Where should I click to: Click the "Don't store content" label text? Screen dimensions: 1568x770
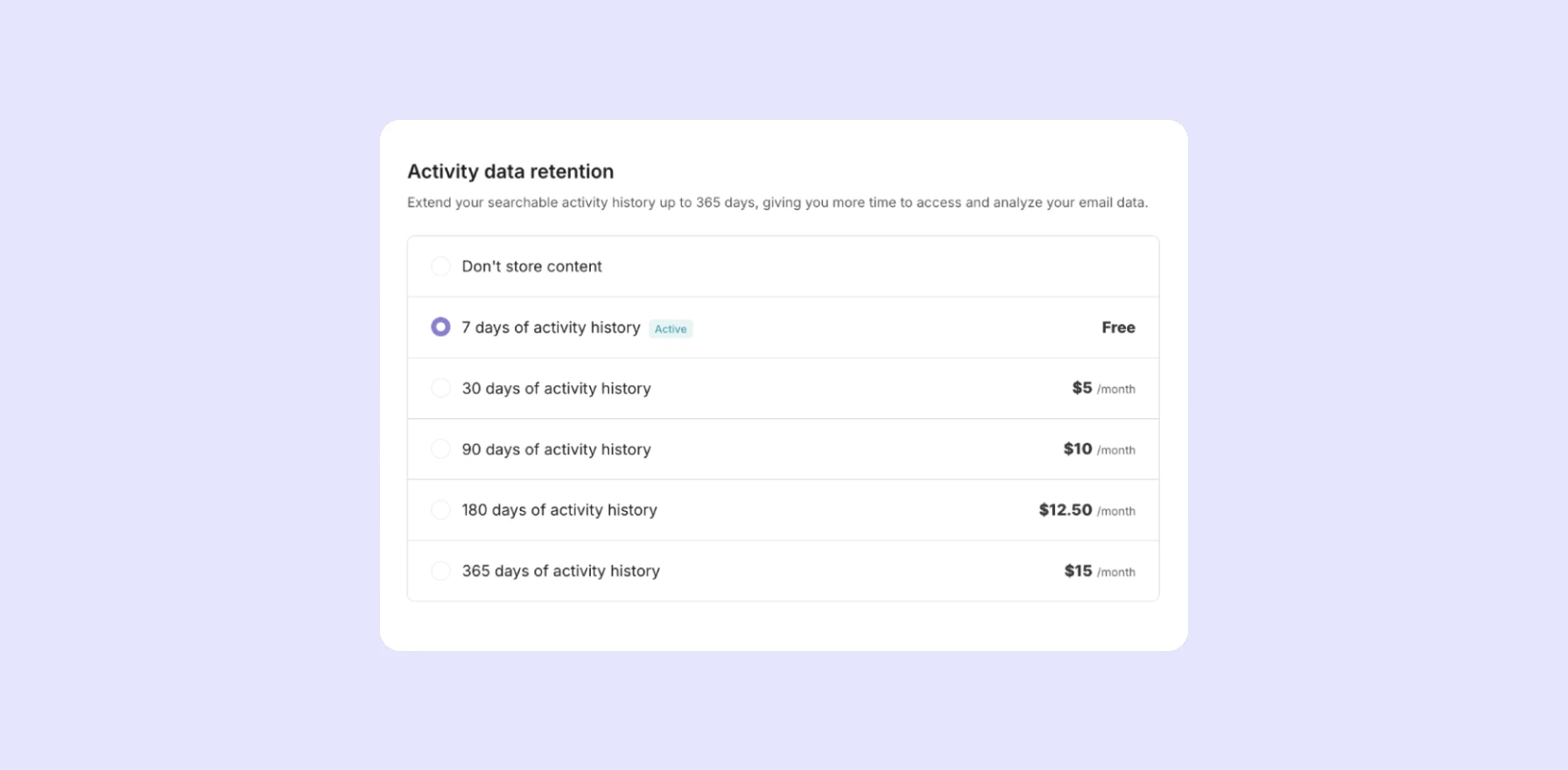coord(531,266)
